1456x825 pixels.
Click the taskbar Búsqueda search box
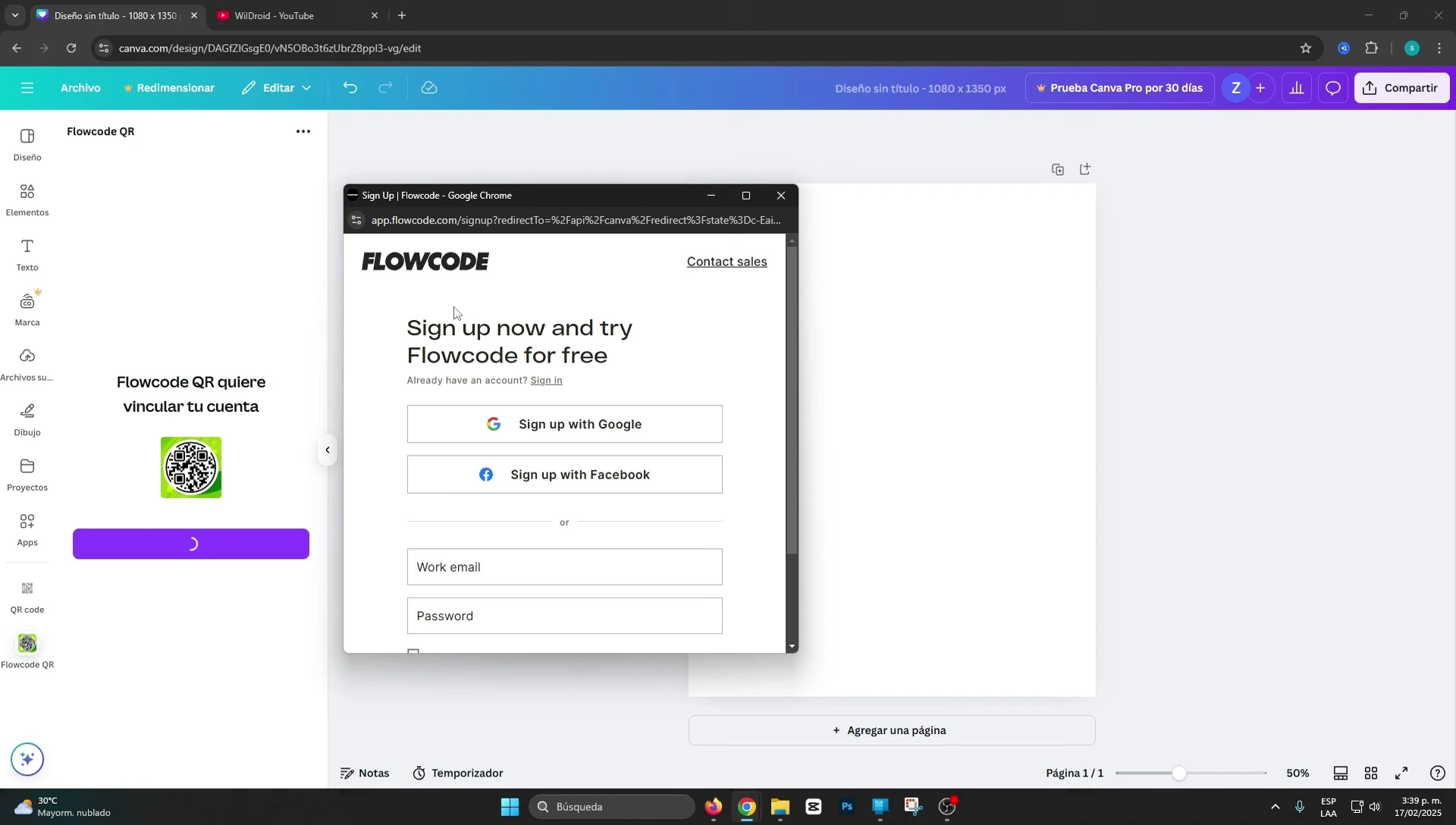[x=611, y=807]
